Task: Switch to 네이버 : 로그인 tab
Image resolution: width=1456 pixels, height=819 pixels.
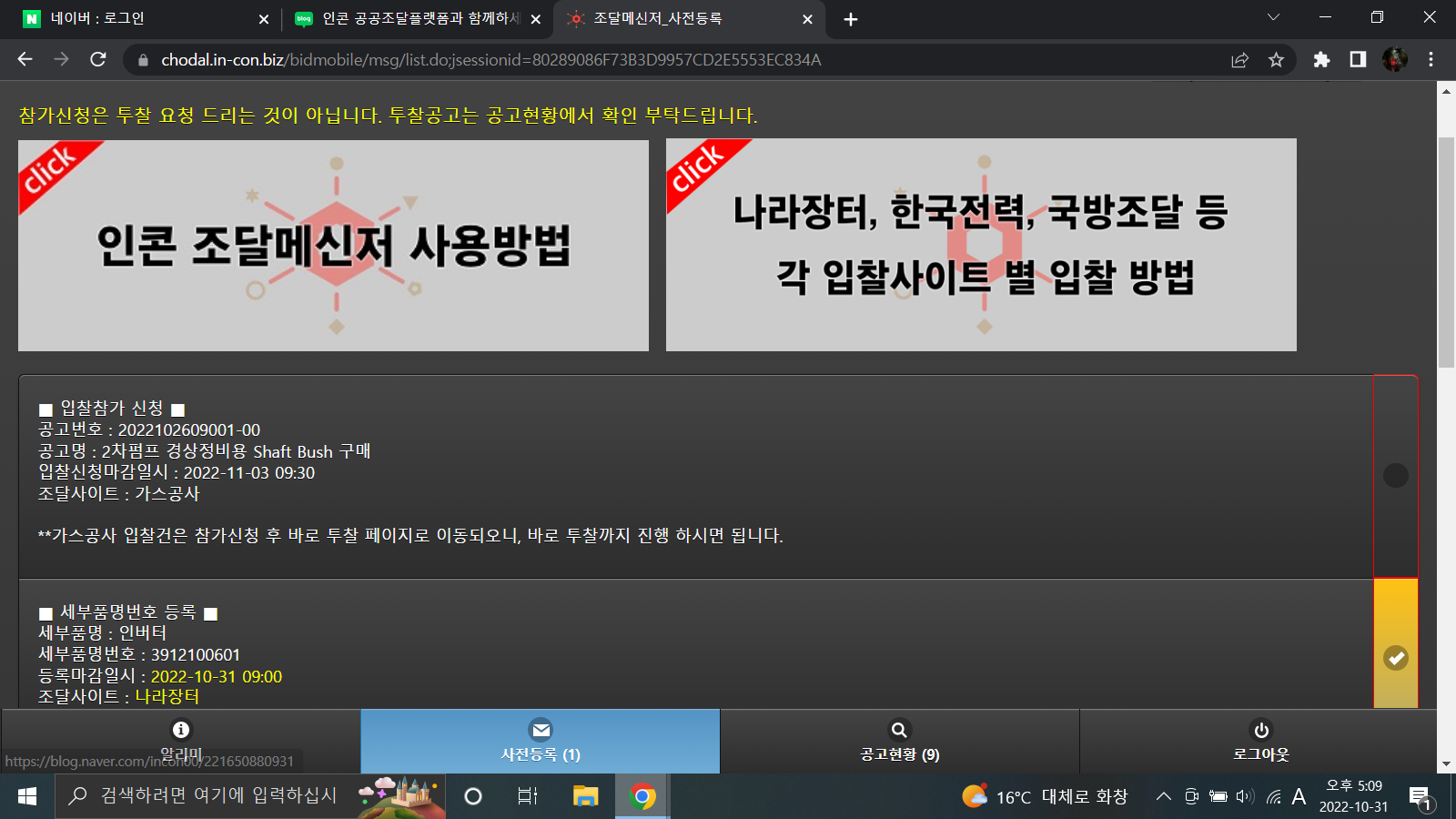Action: pos(147,19)
